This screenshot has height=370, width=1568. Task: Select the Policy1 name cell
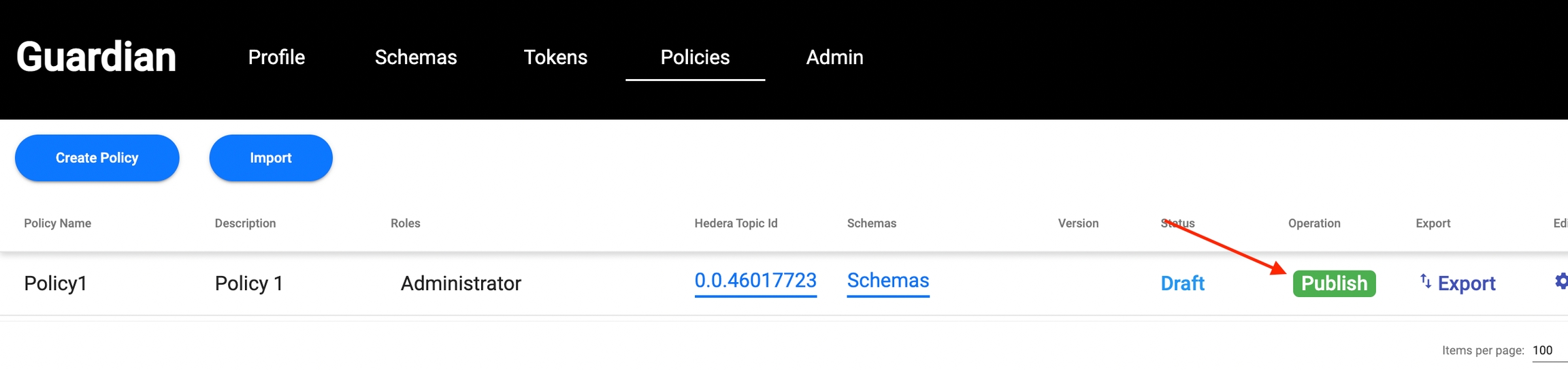click(56, 283)
